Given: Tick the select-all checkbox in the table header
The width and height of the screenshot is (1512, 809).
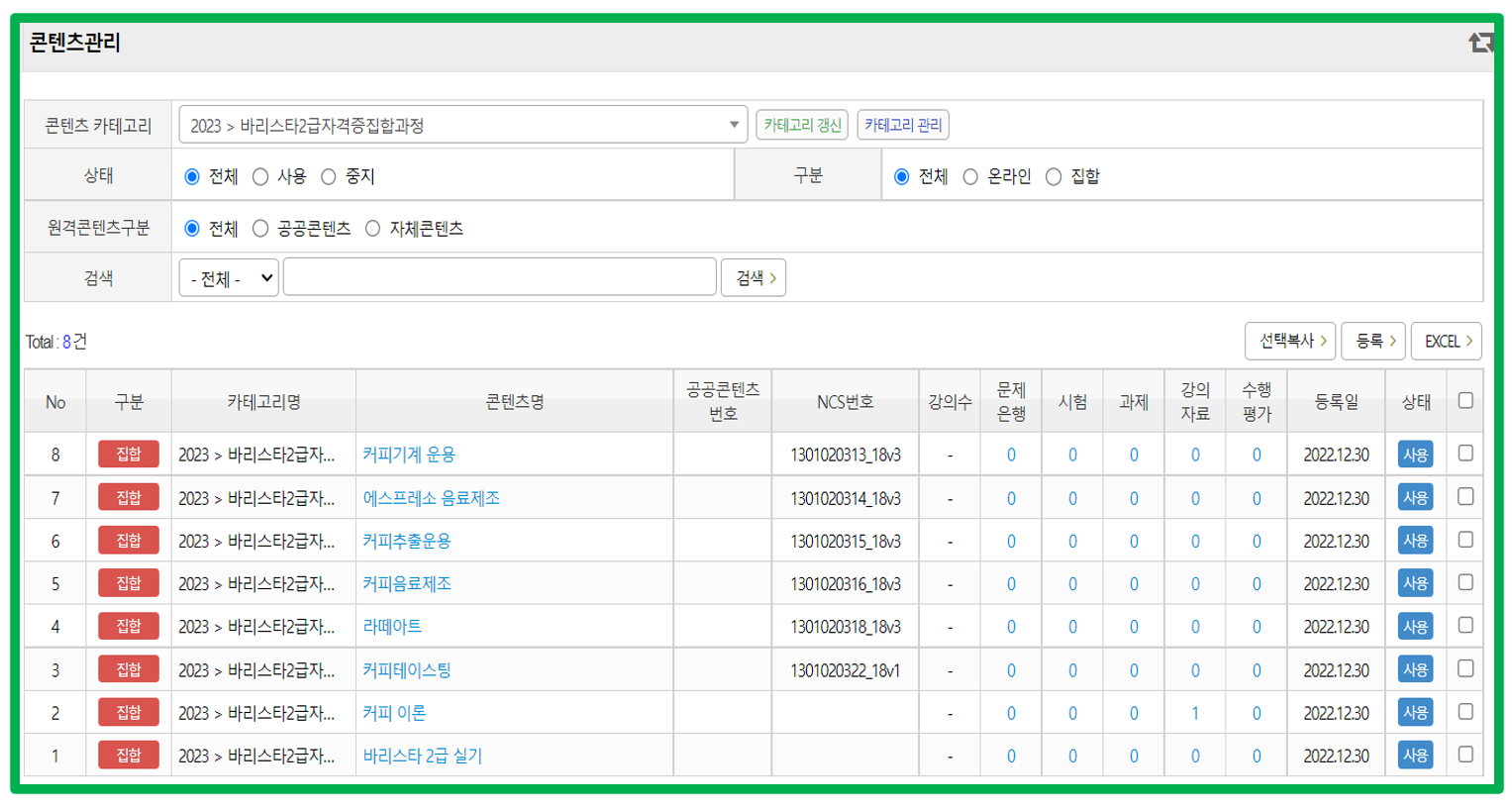Looking at the screenshot, I should pyautogui.click(x=1465, y=401).
